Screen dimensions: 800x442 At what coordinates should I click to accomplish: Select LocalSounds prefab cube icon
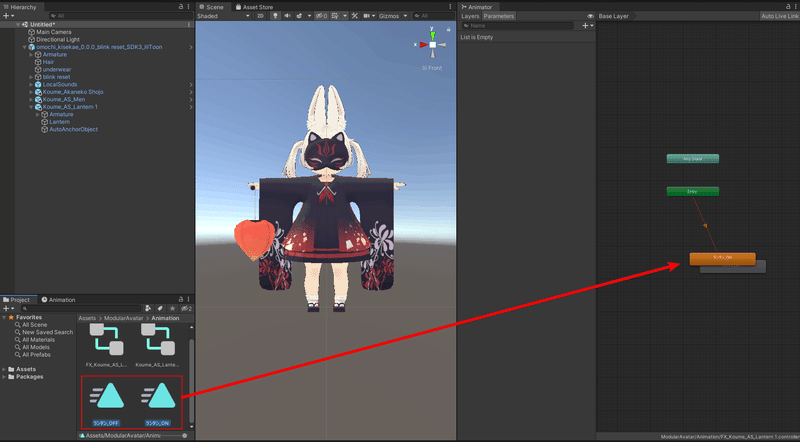[38, 84]
